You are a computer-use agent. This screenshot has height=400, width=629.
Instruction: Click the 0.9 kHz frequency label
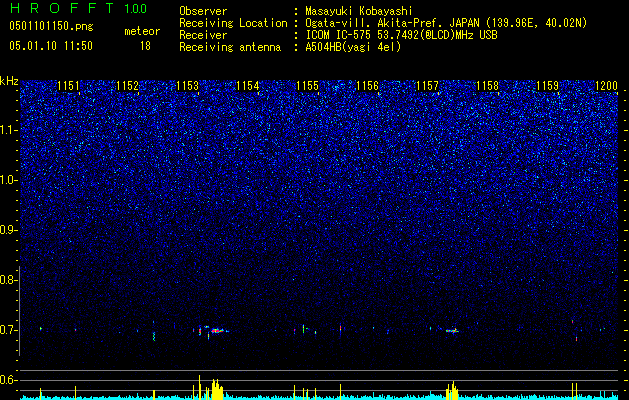8,230
